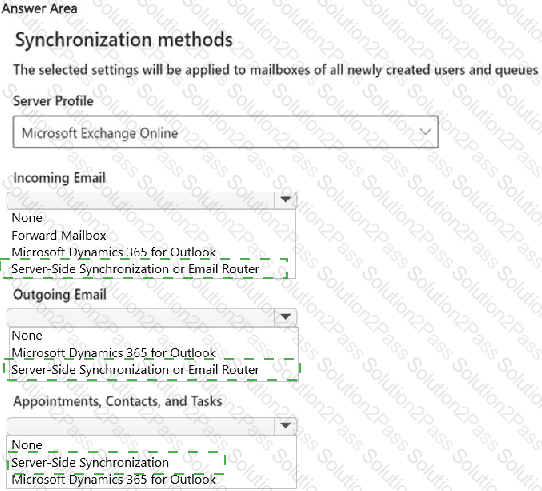
Task: Pick Microsoft Dynamics 365 for Outlook appointments
Action: (114, 479)
